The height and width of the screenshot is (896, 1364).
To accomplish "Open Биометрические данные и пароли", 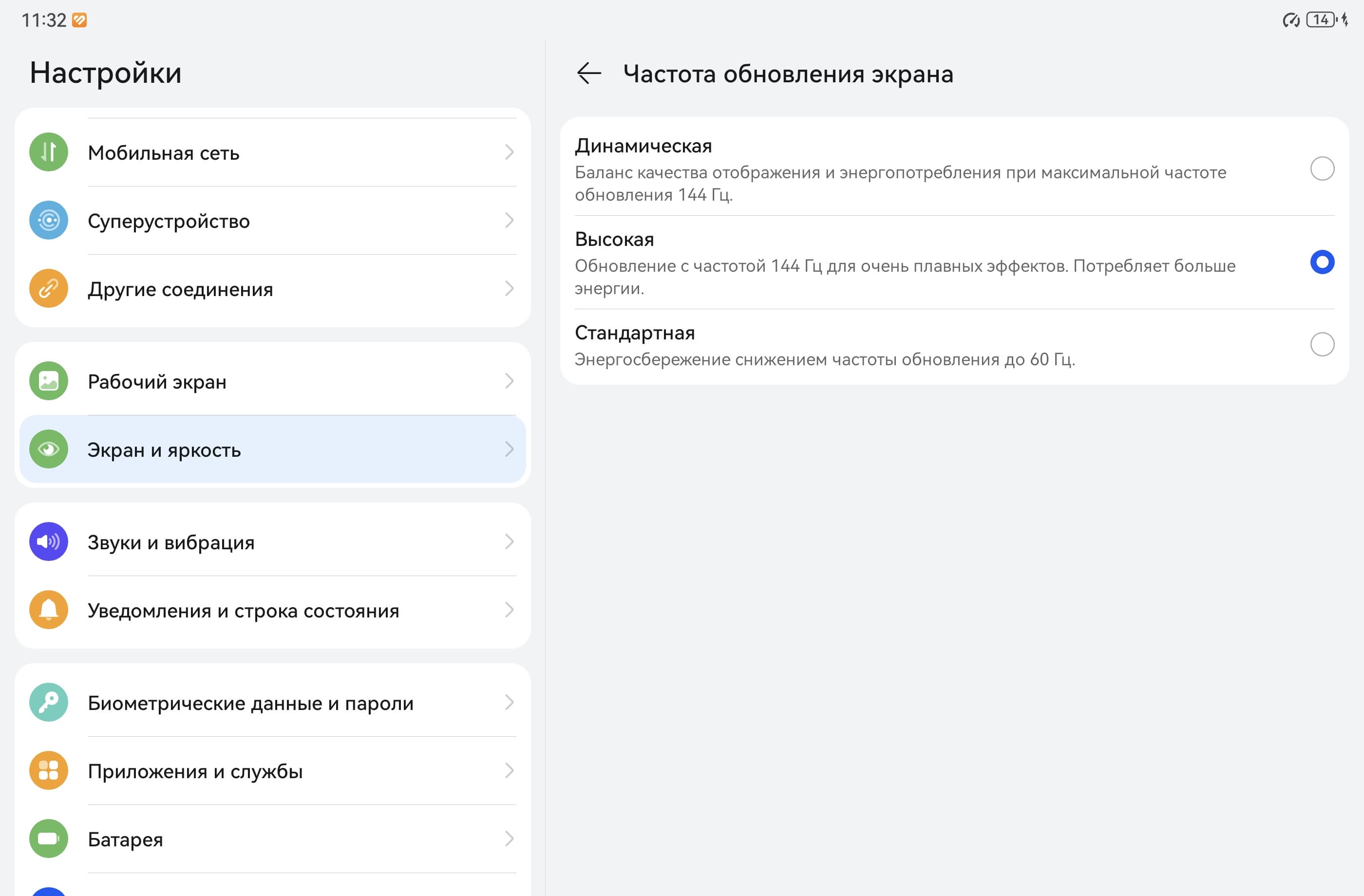I will (250, 703).
